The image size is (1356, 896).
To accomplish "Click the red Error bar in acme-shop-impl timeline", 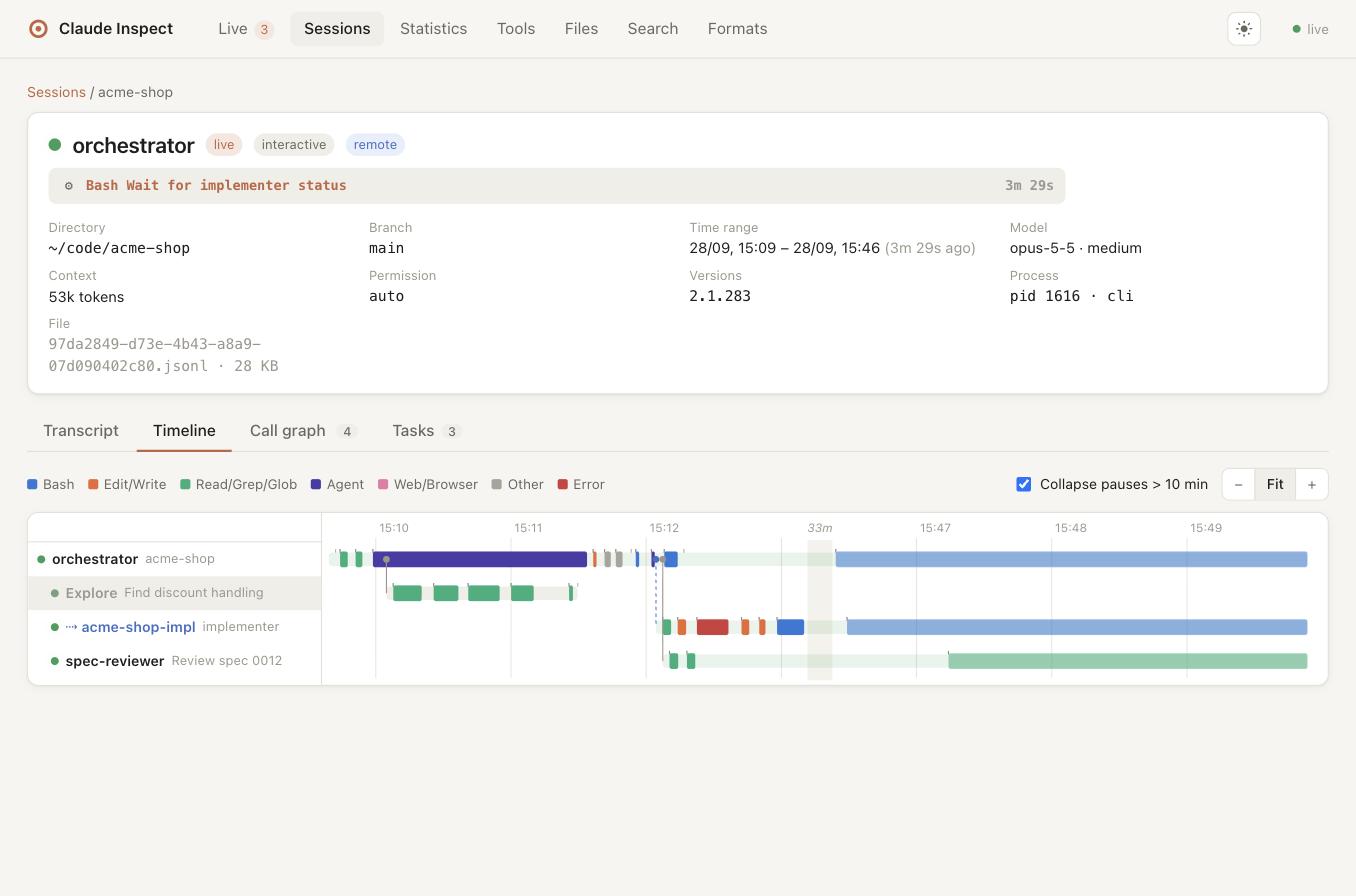I will [712, 627].
